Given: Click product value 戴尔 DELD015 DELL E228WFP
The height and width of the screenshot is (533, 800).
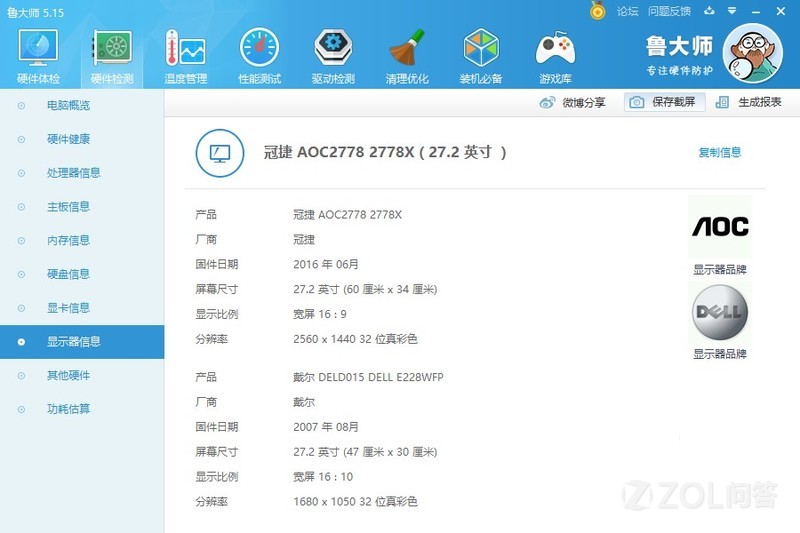Looking at the screenshot, I should 368,377.
